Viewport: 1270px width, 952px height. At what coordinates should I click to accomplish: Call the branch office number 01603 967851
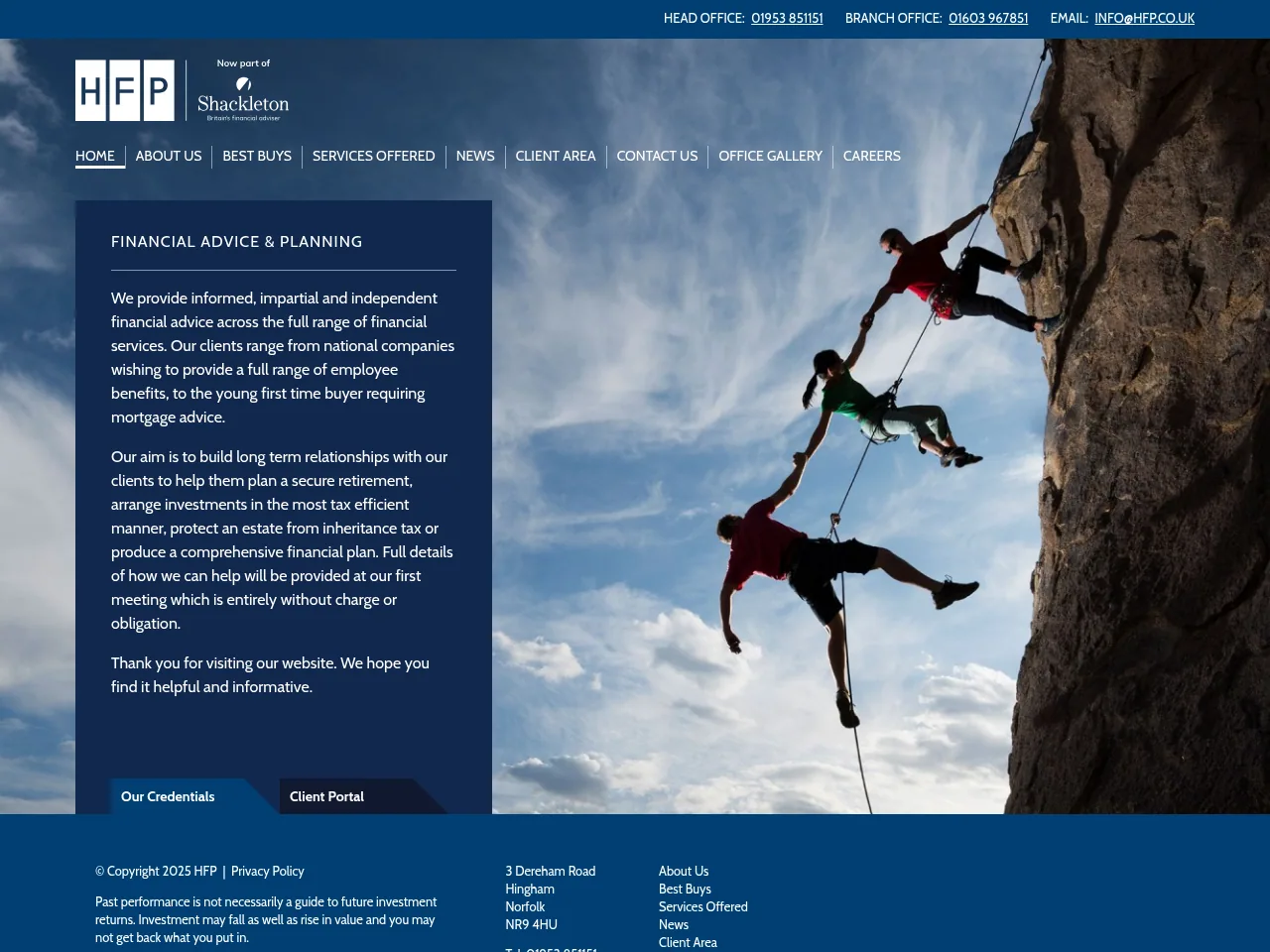click(x=988, y=18)
